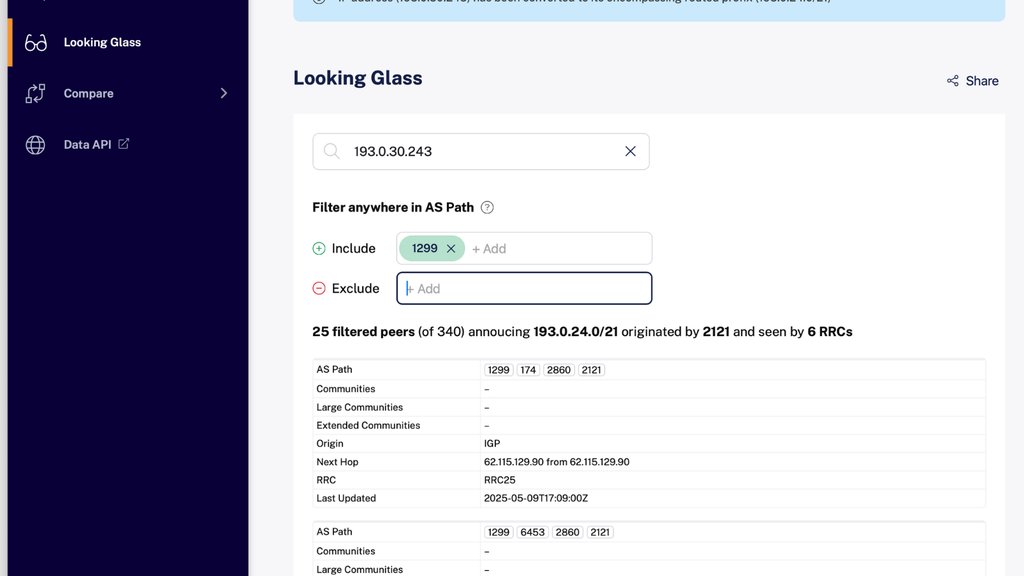Click the Share button label
The width and height of the screenshot is (1024, 576).
(x=982, y=81)
